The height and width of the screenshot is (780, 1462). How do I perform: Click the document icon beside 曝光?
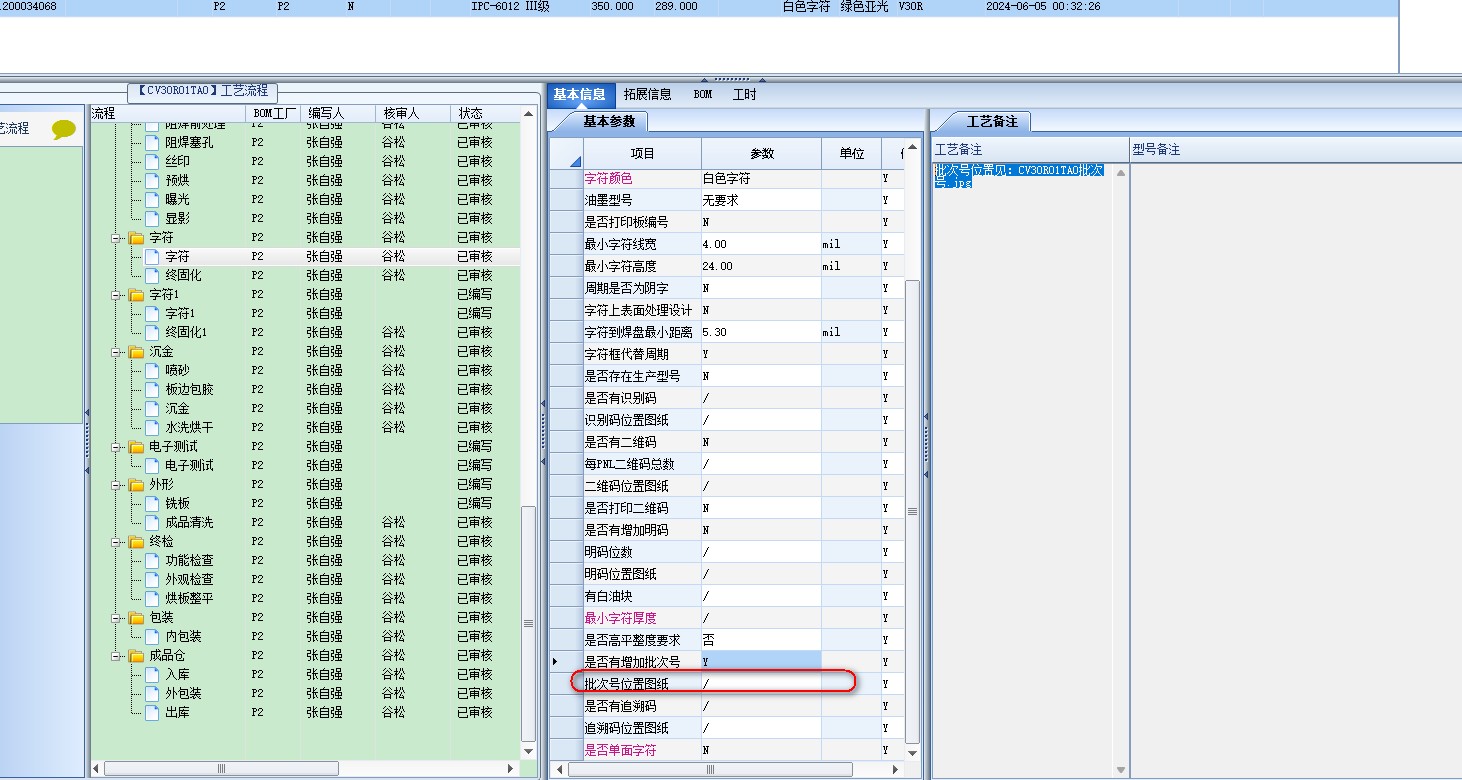[152, 200]
